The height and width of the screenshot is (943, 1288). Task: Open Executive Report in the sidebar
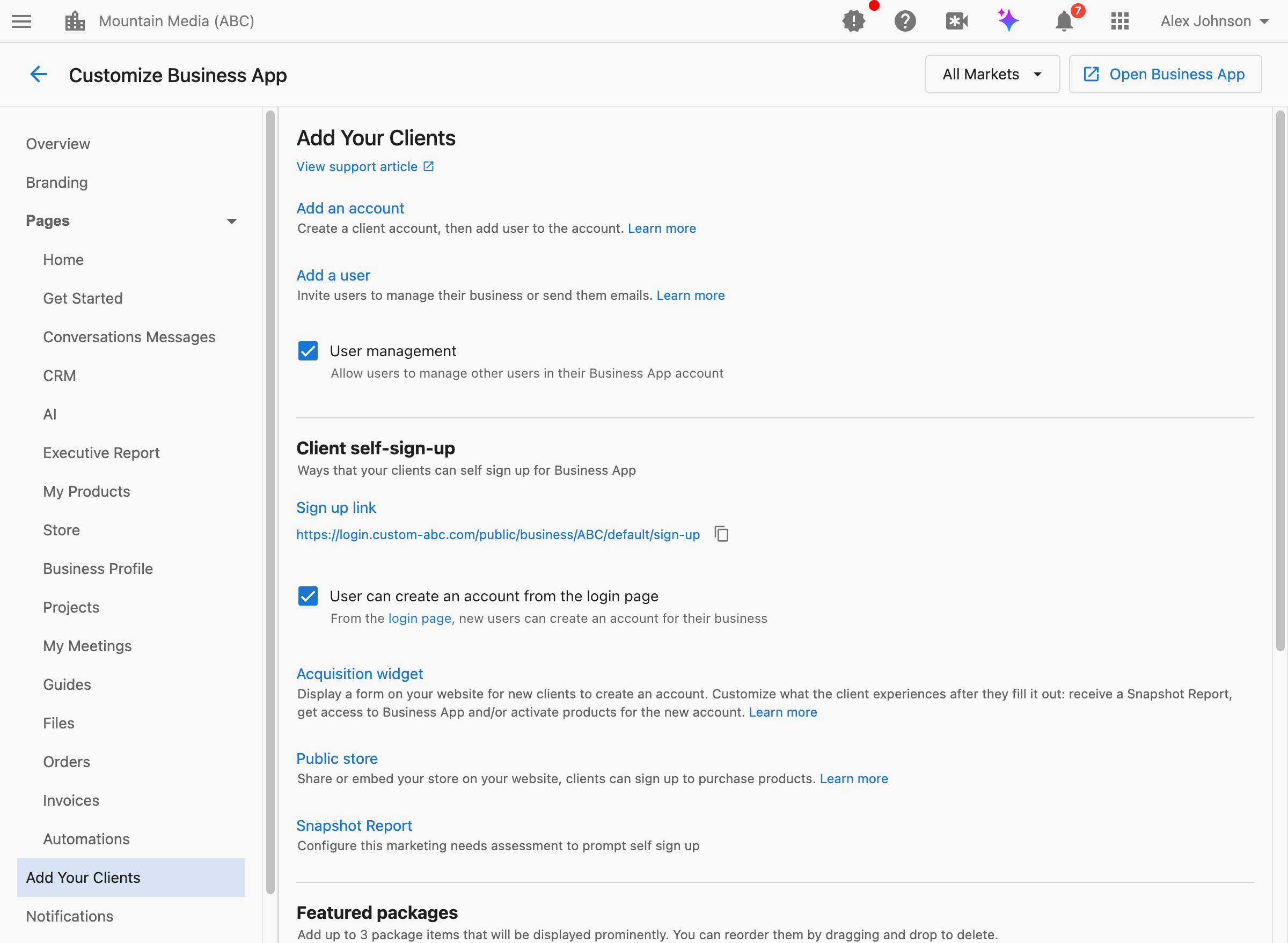click(101, 453)
